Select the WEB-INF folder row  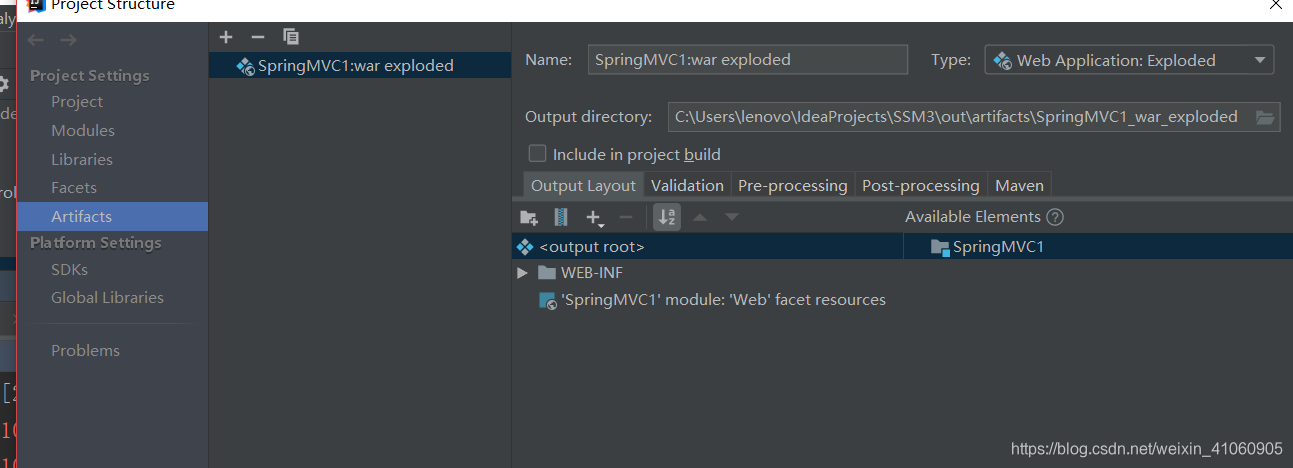707,273
